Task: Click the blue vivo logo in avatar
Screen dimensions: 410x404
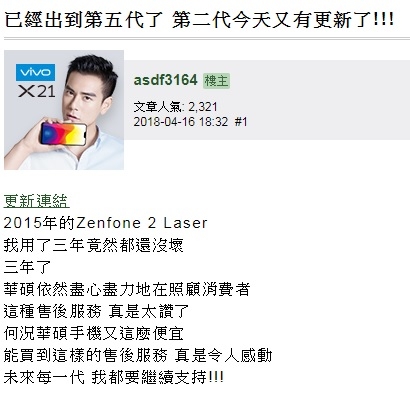Action: coord(35,72)
